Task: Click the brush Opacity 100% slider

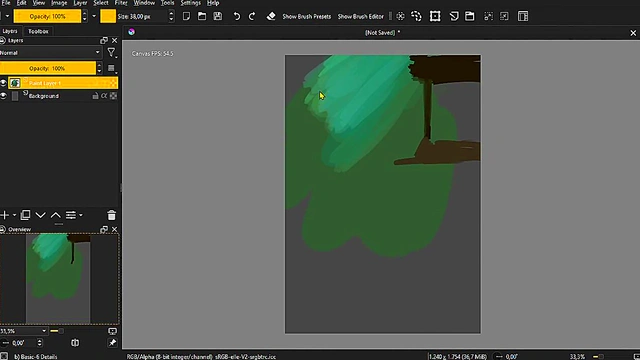Action: tap(47, 16)
